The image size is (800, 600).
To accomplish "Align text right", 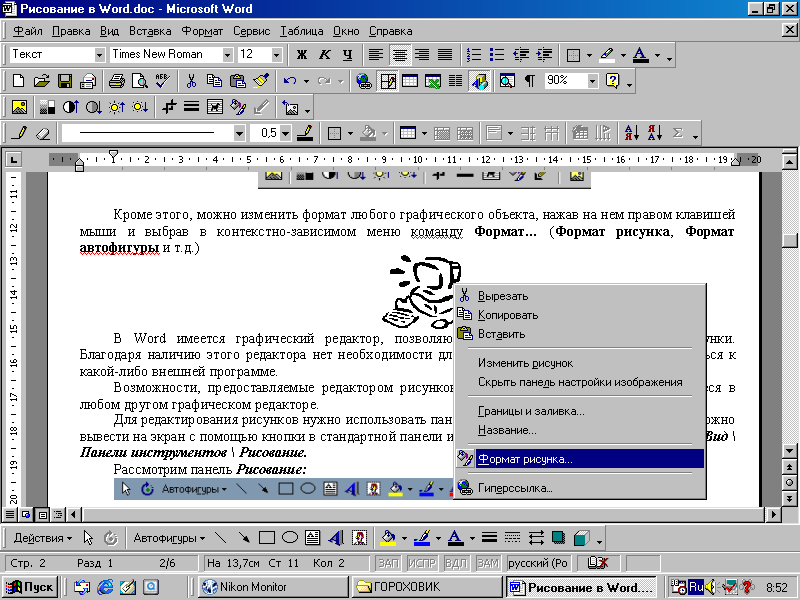I will (x=422, y=54).
